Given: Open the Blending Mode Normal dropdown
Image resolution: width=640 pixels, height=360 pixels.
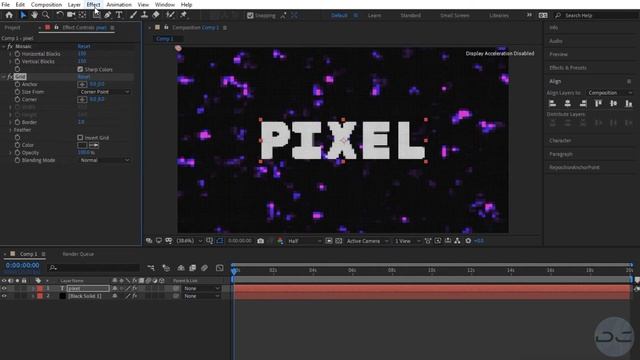Looking at the screenshot, I should (x=104, y=160).
